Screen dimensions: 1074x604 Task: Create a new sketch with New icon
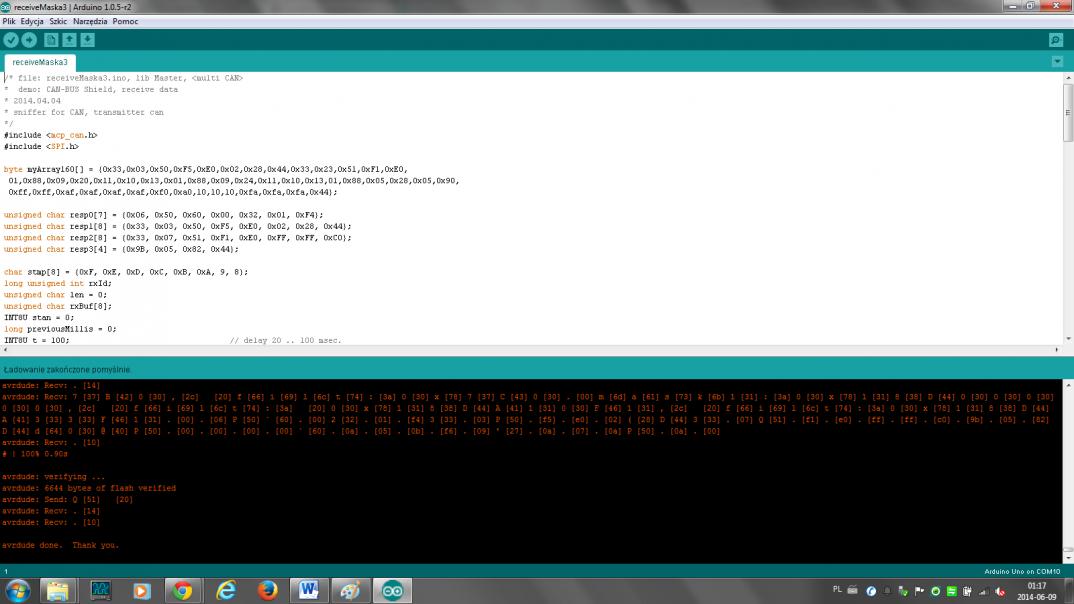pos(51,40)
